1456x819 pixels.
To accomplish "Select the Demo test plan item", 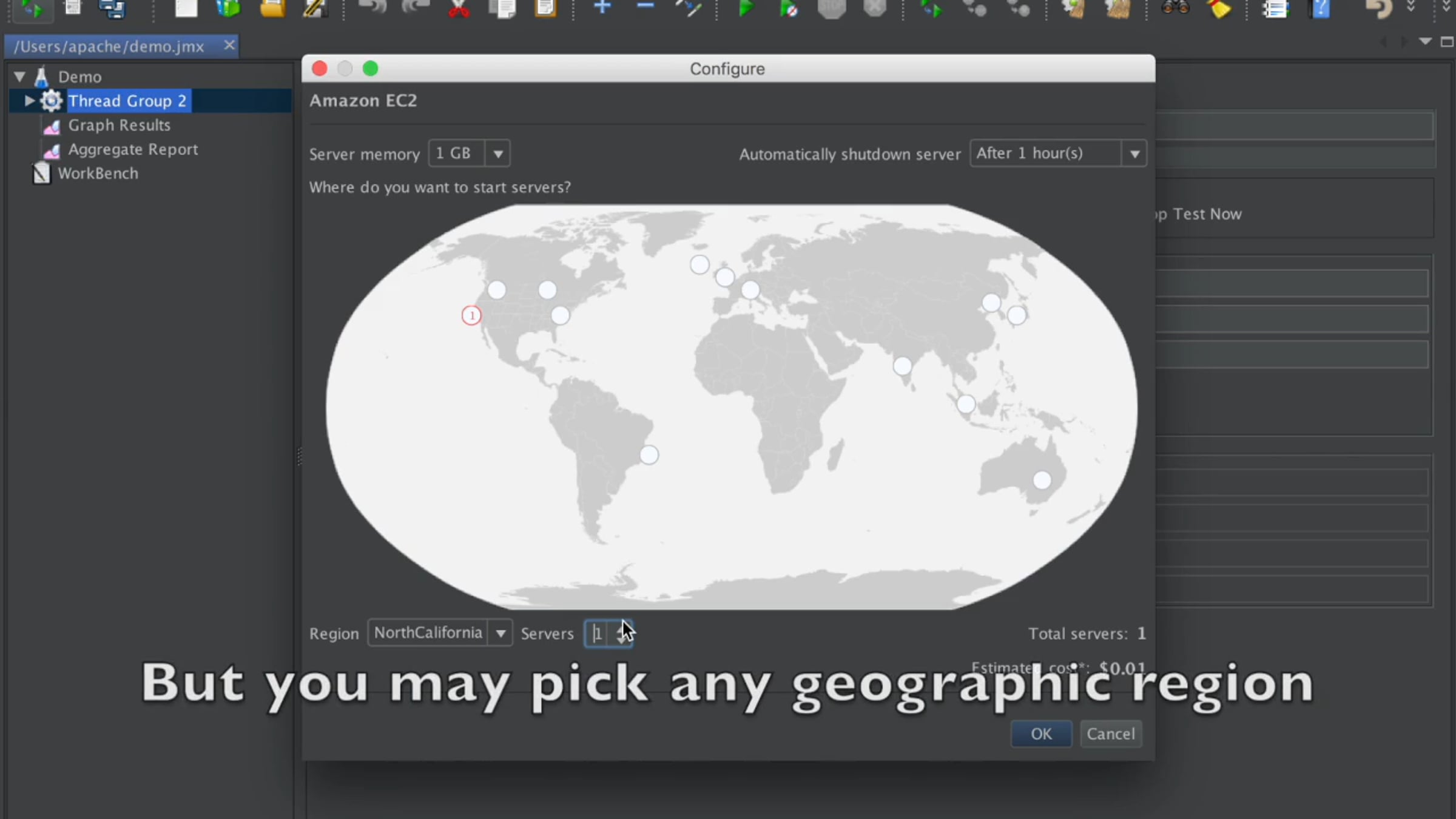I will point(79,77).
